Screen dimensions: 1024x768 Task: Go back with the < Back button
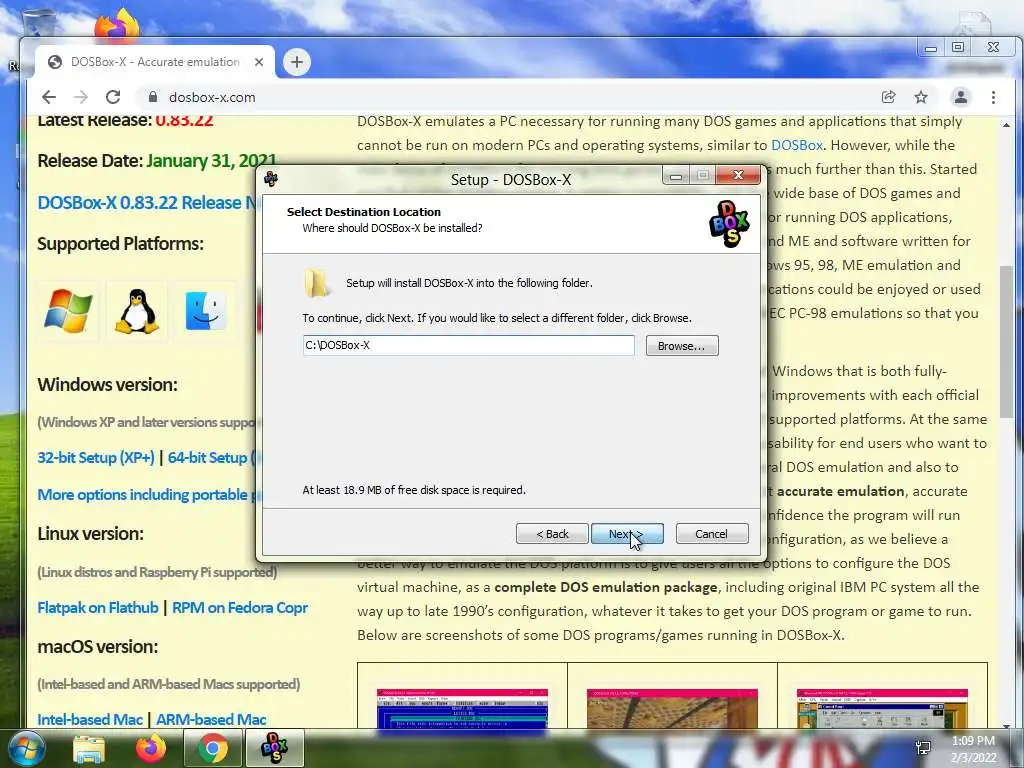coord(552,534)
